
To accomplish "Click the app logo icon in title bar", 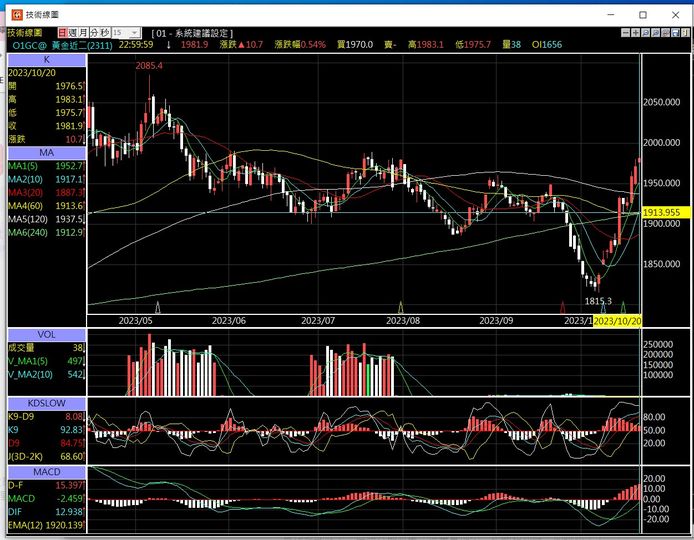I will [x=14, y=14].
